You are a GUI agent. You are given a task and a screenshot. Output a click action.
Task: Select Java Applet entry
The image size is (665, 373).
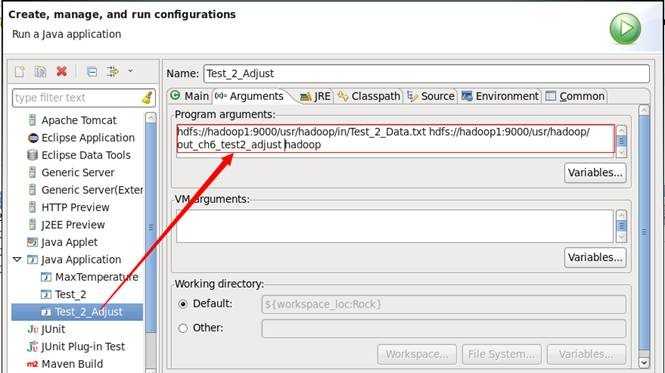click(x=69, y=242)
